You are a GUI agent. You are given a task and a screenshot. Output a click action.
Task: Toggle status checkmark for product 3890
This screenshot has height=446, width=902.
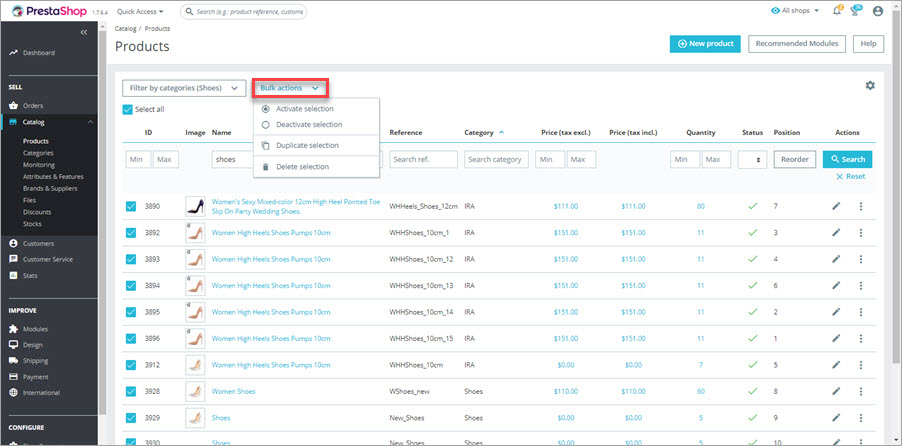click(752, 206)
